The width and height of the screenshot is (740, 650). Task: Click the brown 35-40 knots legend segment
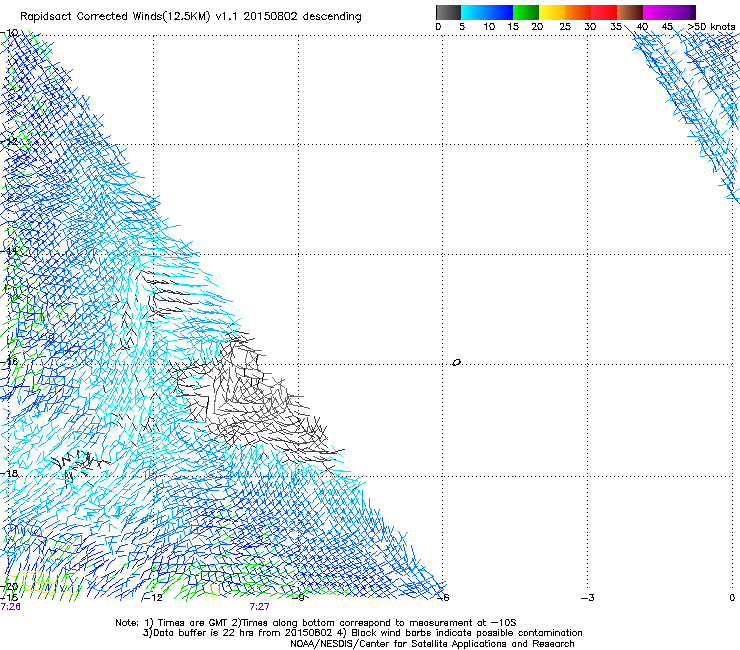coord(630,12)
